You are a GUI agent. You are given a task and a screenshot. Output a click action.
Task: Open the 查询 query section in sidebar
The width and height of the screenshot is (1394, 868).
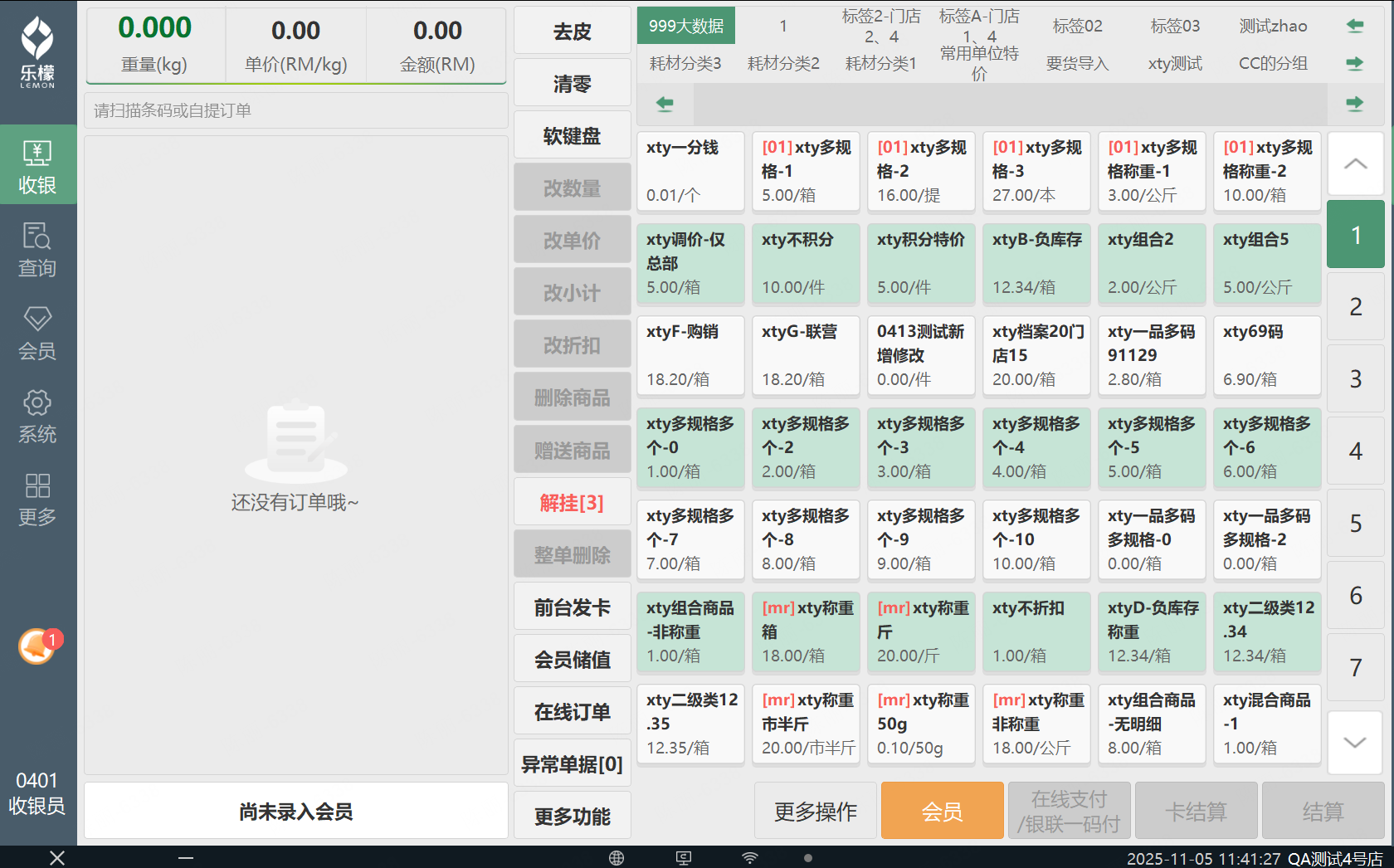tap(38, 249)
